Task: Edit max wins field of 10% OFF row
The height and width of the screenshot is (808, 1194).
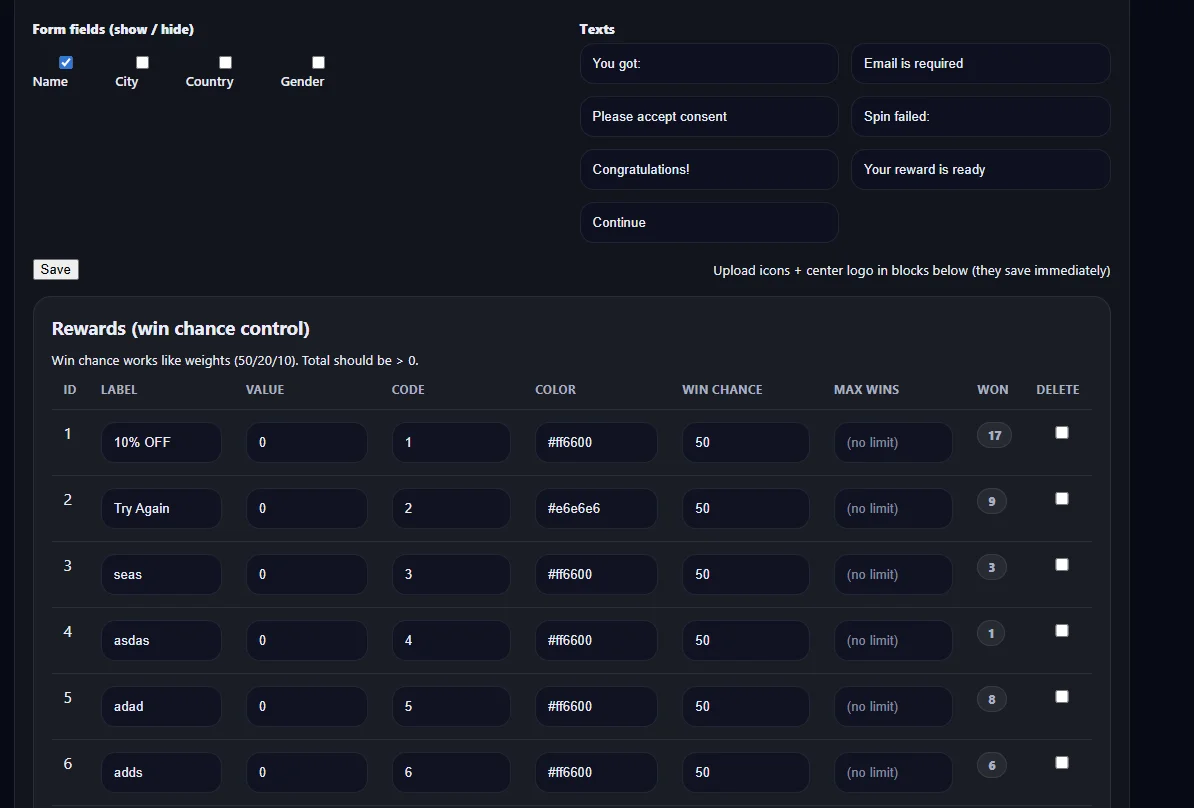Action: tap(893, 442)
